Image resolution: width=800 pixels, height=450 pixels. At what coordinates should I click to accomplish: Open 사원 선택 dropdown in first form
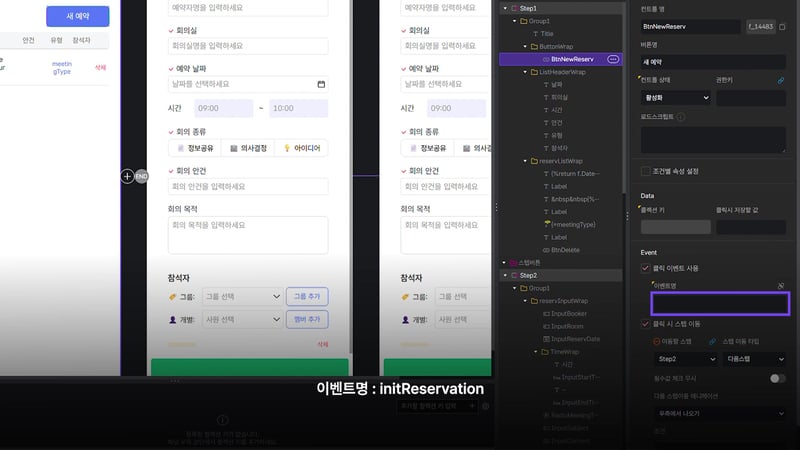coord(242,319)
